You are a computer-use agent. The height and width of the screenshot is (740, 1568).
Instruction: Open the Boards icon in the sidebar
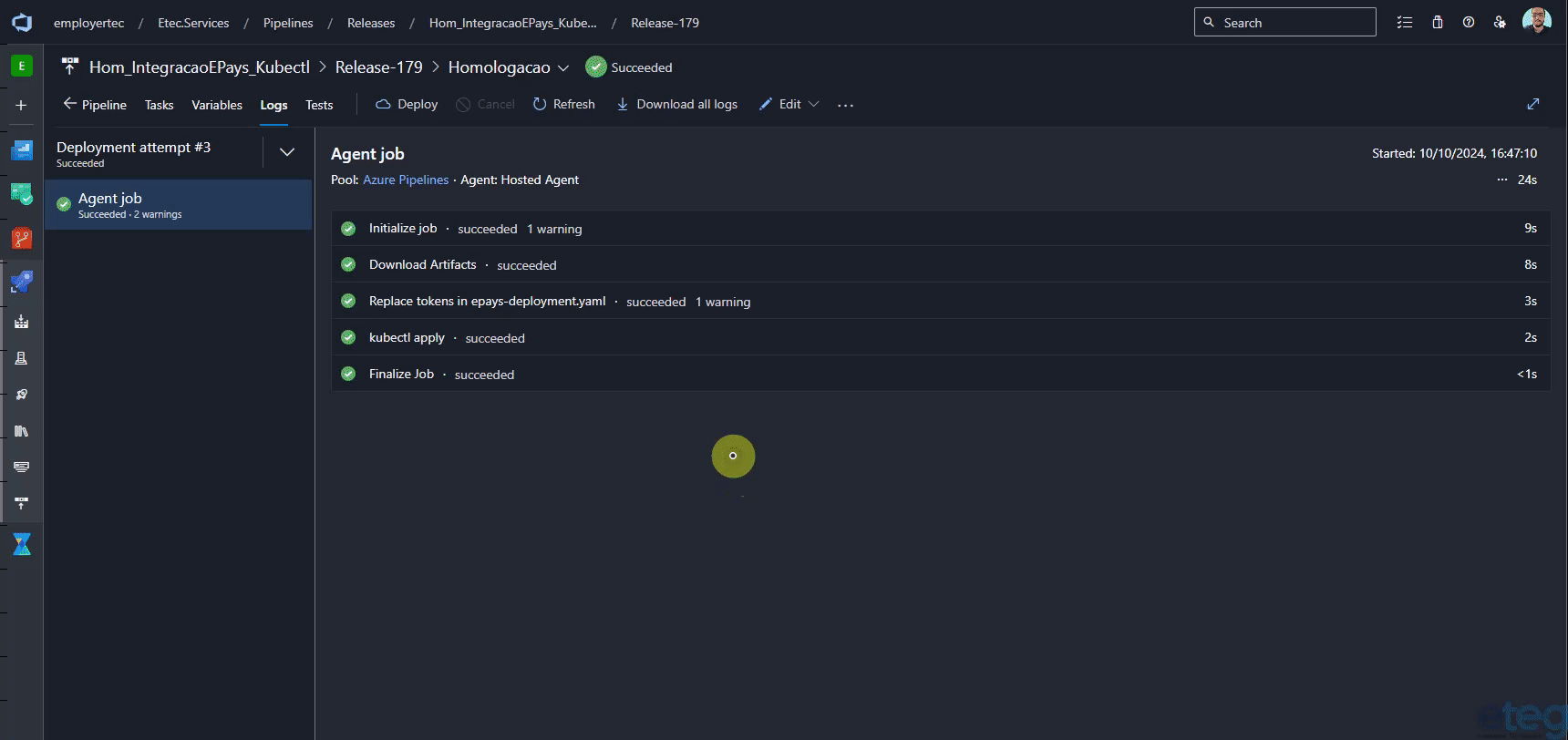pyautogui.click(x=21, y=194)
